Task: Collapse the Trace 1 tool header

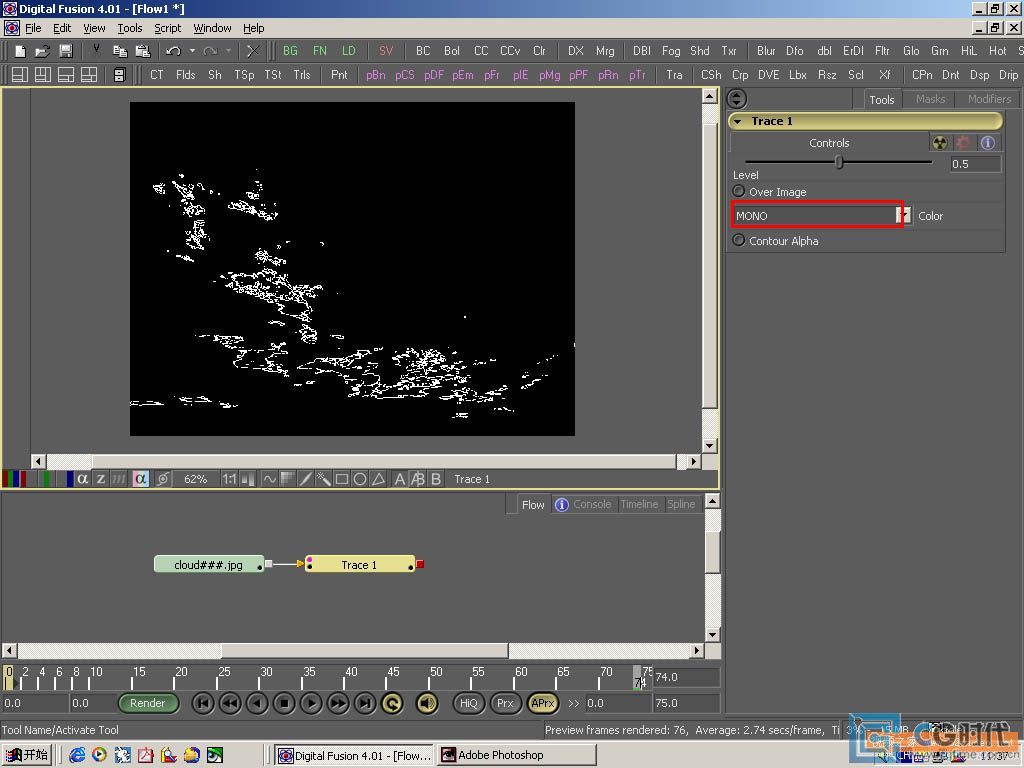Action: [738, 121]
